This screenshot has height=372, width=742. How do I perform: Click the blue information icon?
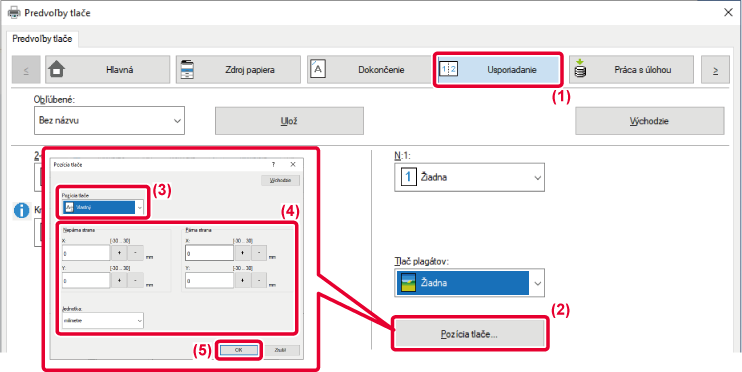[21, 211]
